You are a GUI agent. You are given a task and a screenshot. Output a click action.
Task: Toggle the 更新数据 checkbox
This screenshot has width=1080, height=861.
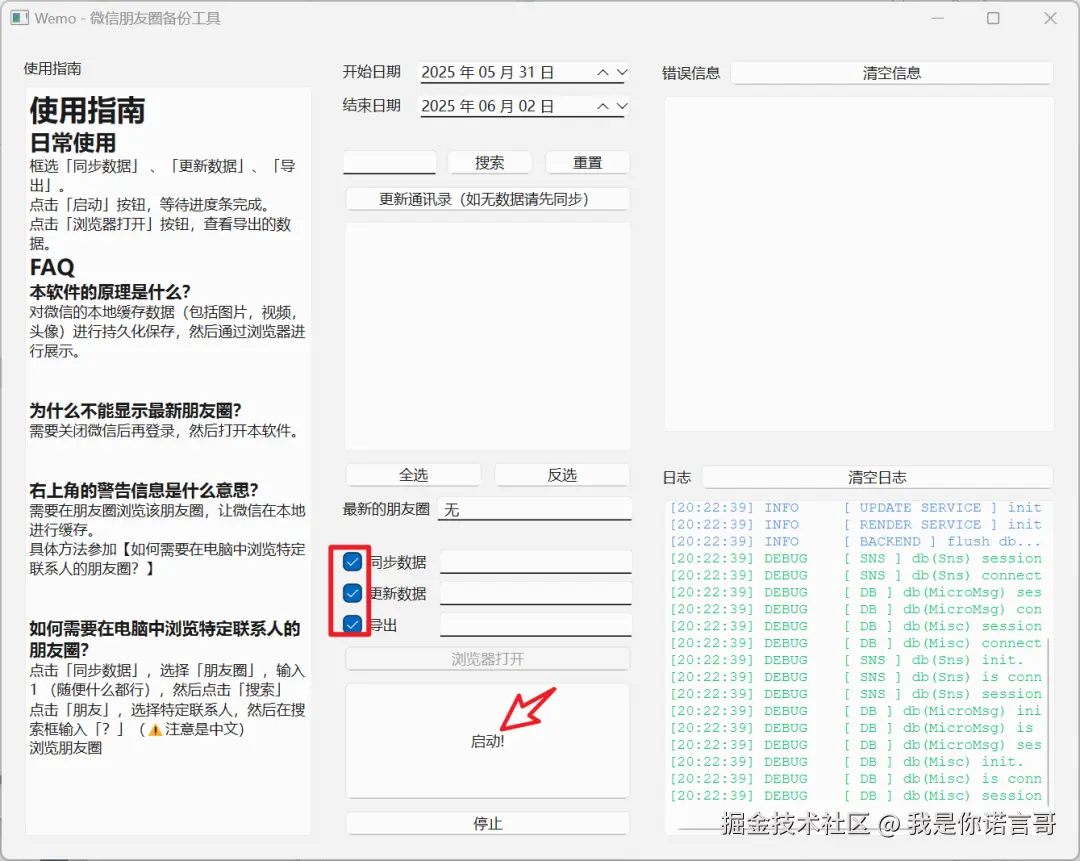coord(352,593)
